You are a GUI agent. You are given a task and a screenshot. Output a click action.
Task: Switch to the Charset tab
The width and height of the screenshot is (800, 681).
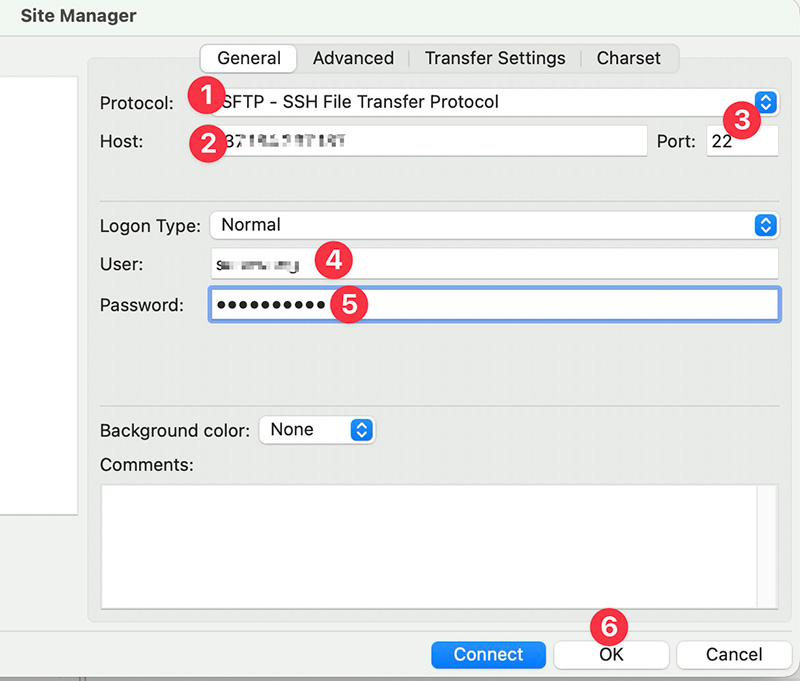pyautogui.click(x=628, y=58)
